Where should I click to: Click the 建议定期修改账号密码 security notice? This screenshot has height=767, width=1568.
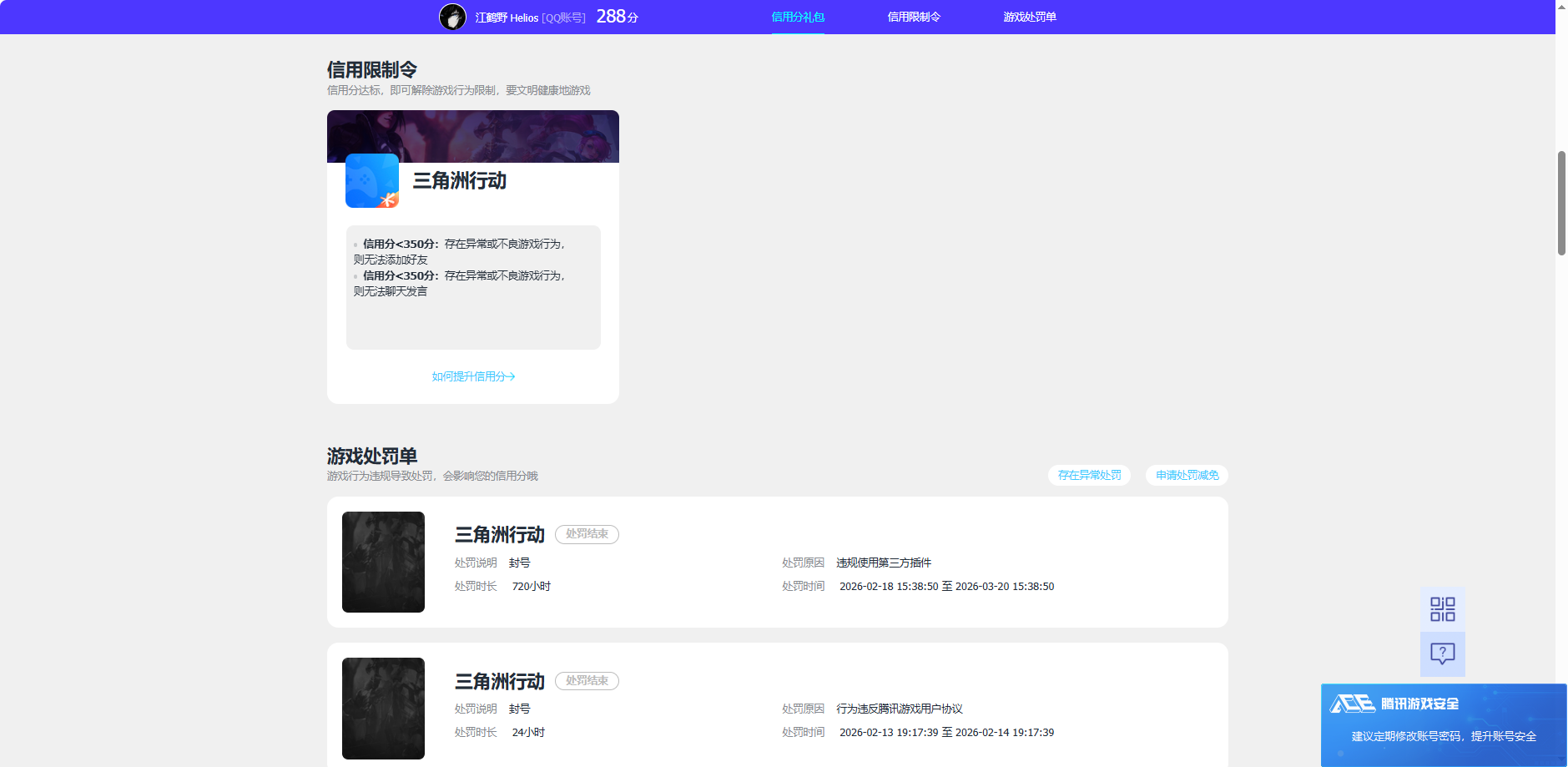[x=1444, y=736]
